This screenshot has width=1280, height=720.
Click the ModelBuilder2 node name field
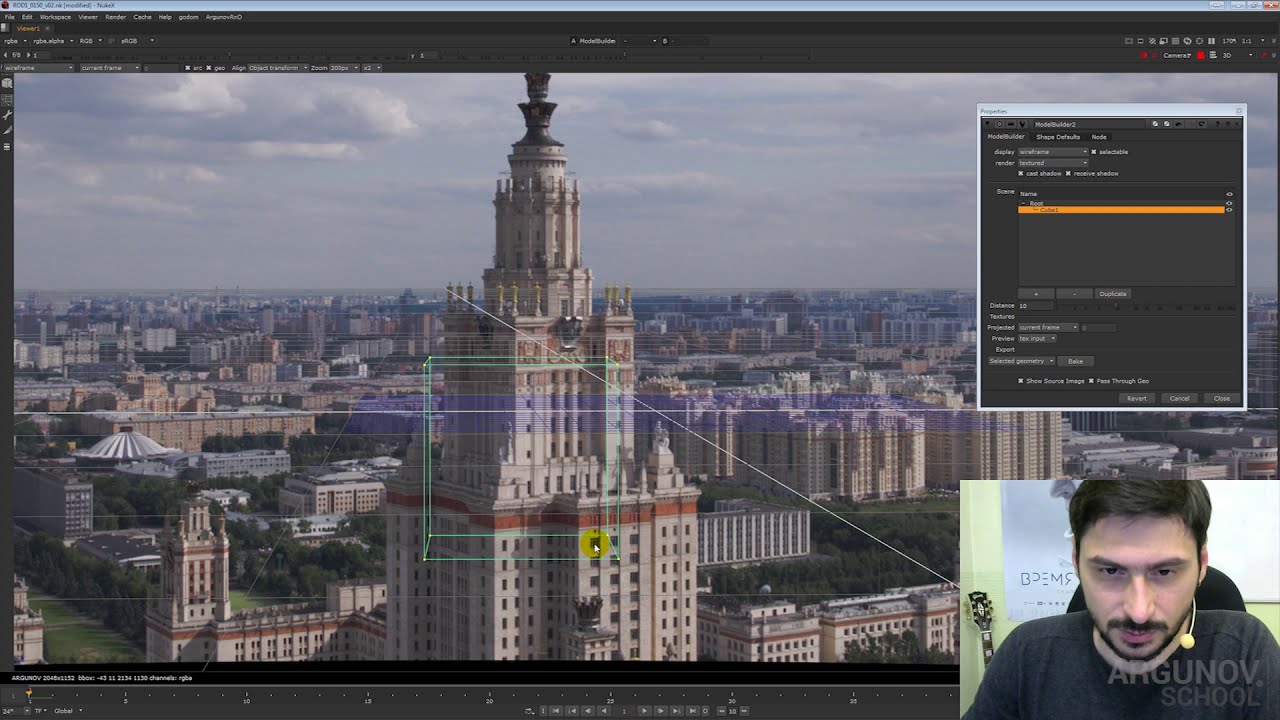(1090, 124)
